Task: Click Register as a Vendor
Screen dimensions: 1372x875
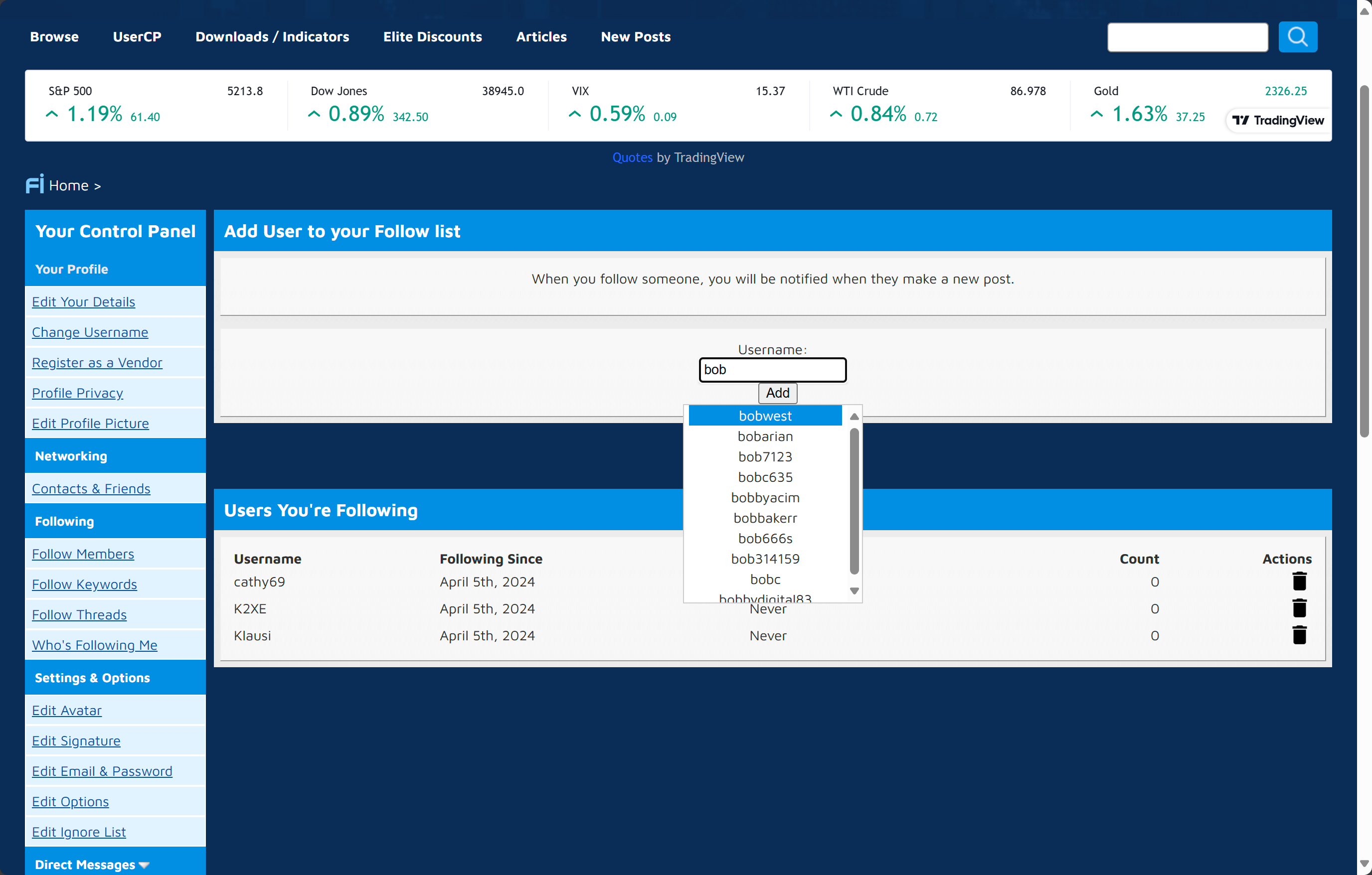Action: 97,362
